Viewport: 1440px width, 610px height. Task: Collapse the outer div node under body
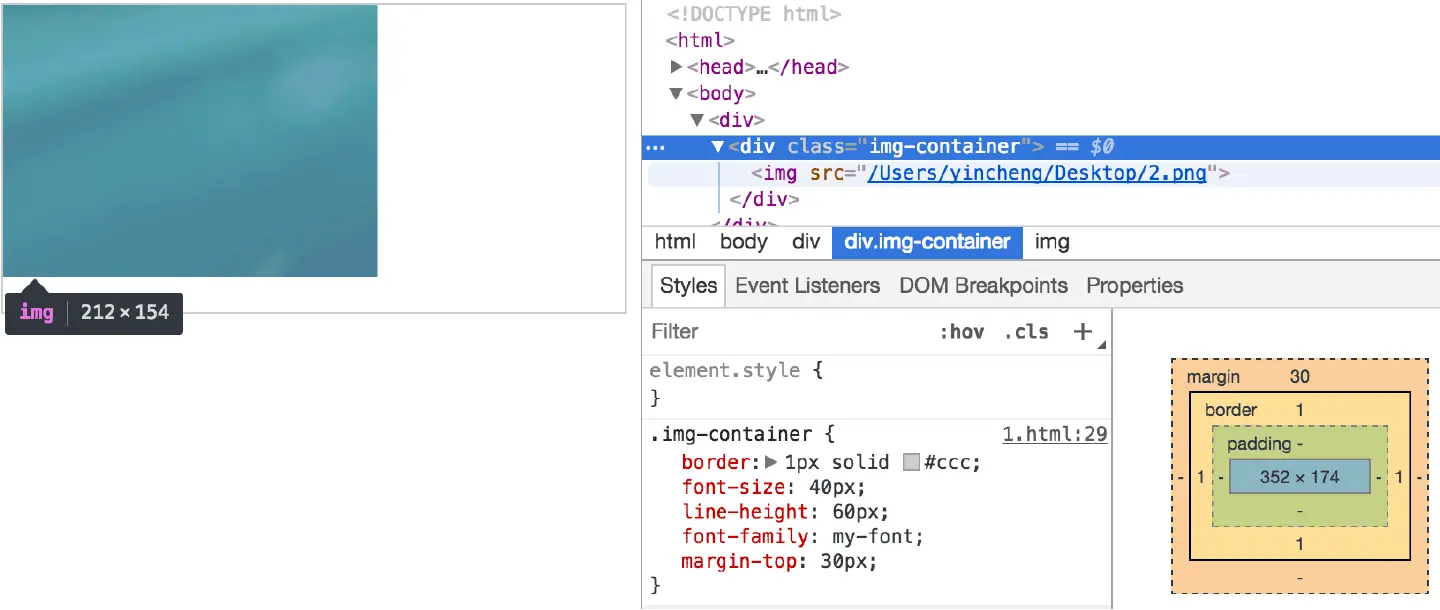pyautogui.click(x=697, y=120)
